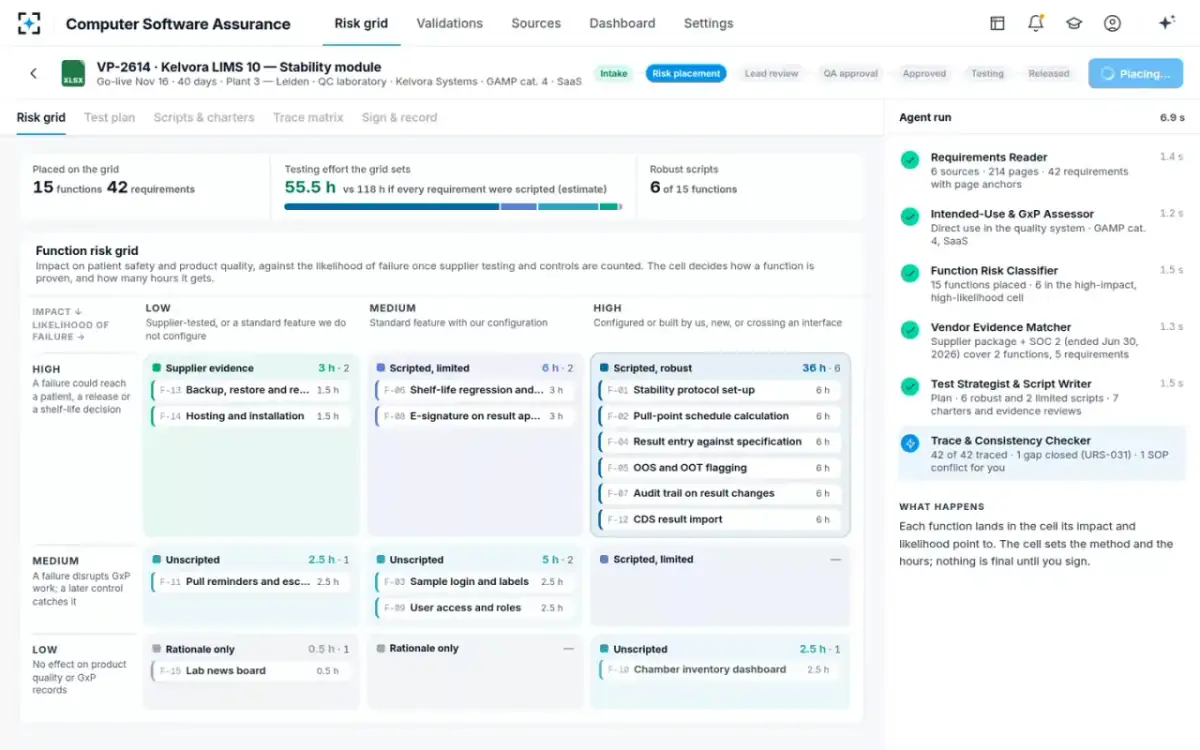Open the Settings top navigation item

click(x=708, y=23)
